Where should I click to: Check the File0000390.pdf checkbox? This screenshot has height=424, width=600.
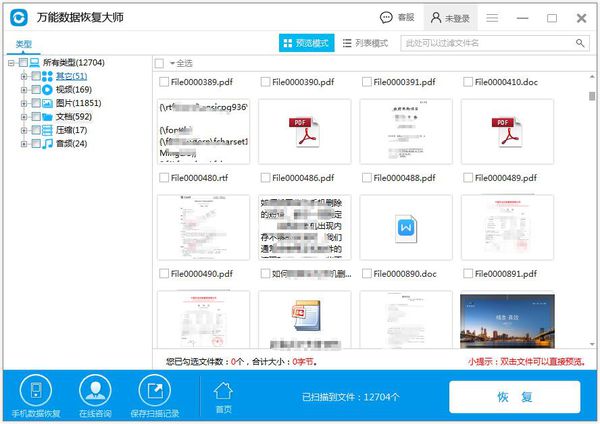[265, 82]
